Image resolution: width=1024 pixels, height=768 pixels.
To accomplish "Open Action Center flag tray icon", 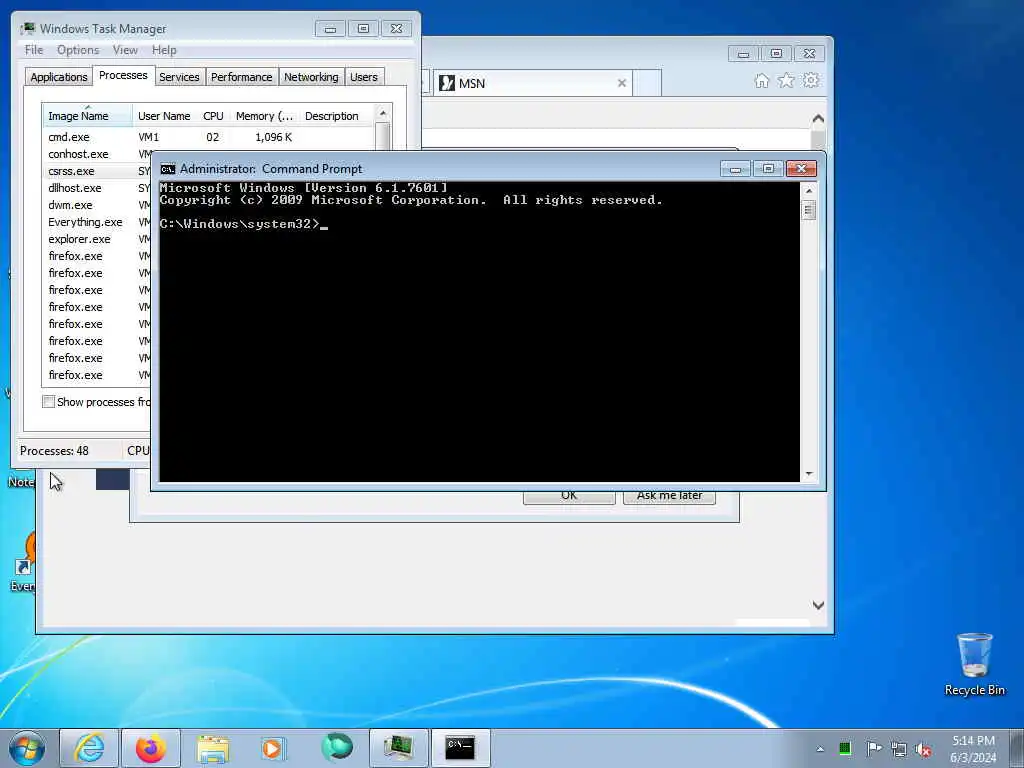I will [x=874, y=748].
